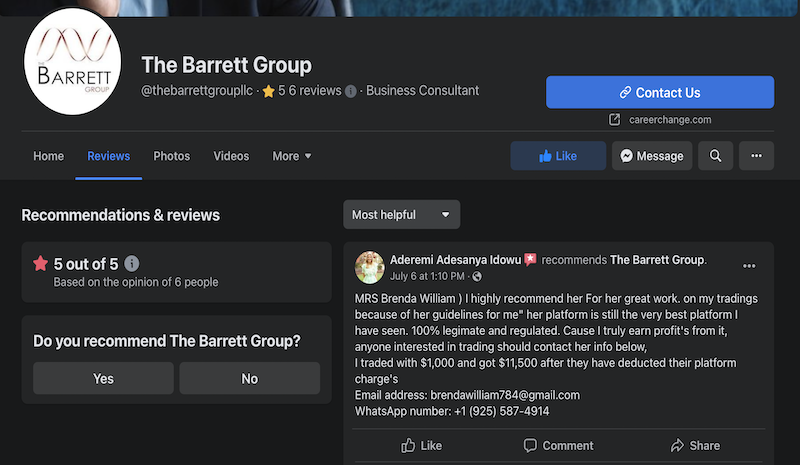Click the recommendation badge icon after Idowu
Screen dimensions: 800x465
[531, 260]
